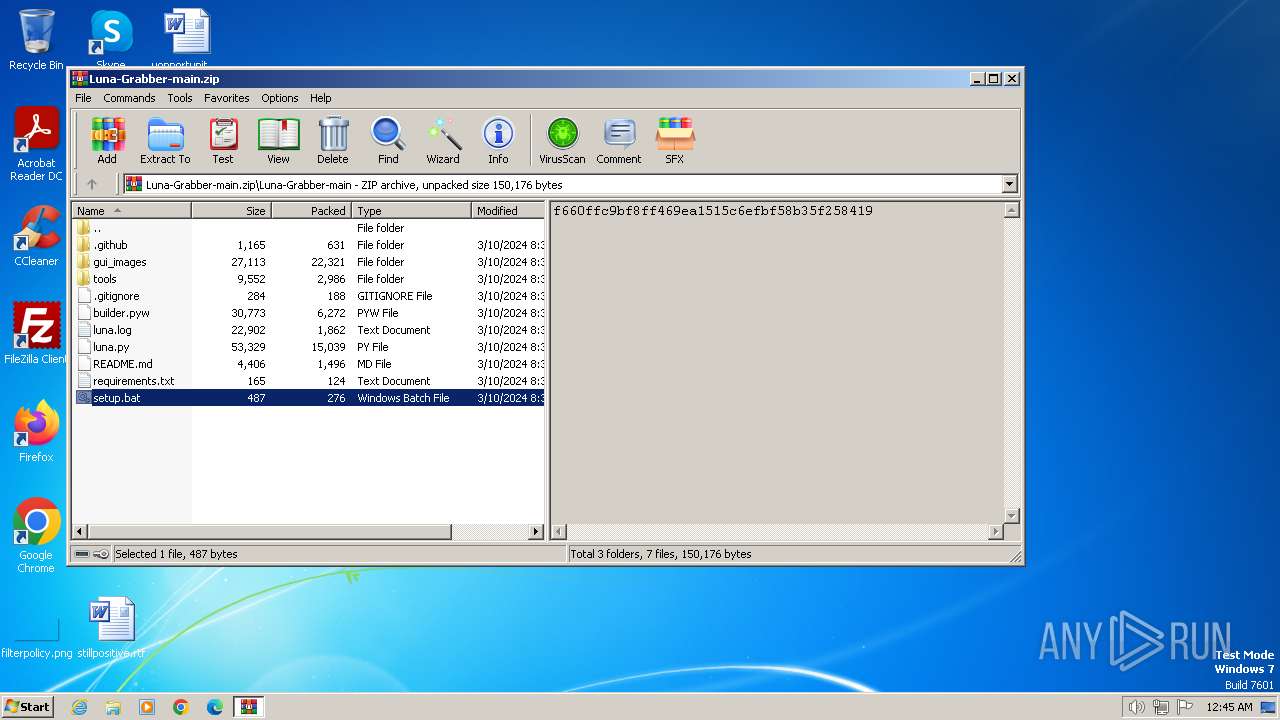The width and height of the screenshot is (1280, 720).
Task: Click the Extract To toolbar icon
Action: pyautogui.click(x=165, y=140)
